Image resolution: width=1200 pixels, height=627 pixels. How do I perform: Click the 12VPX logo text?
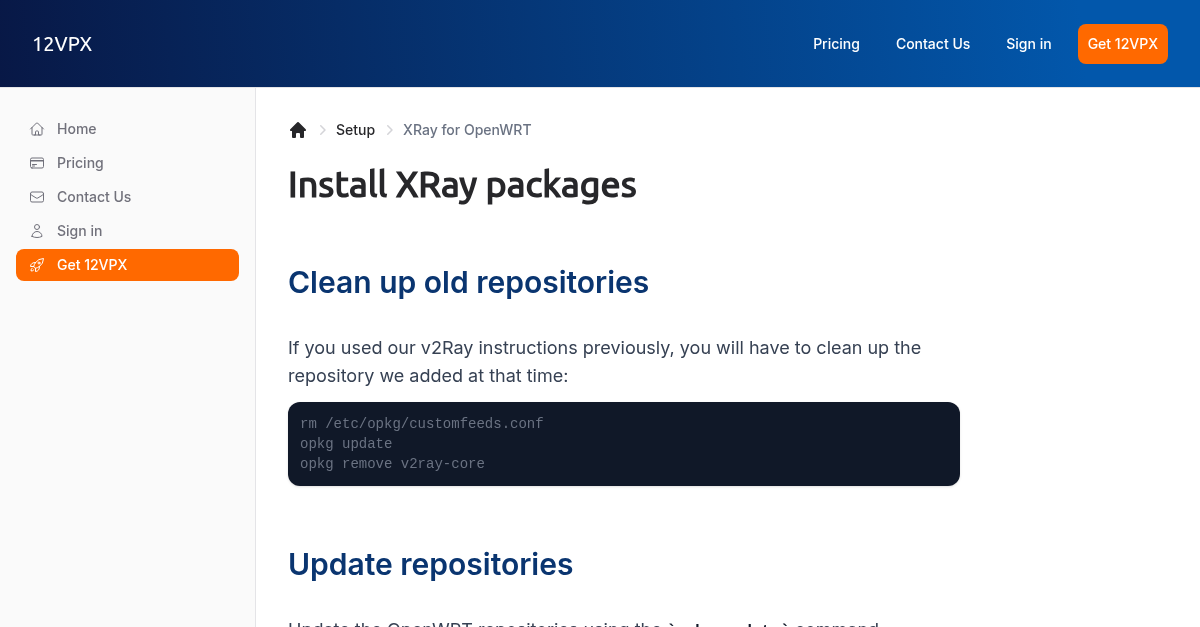62,43
